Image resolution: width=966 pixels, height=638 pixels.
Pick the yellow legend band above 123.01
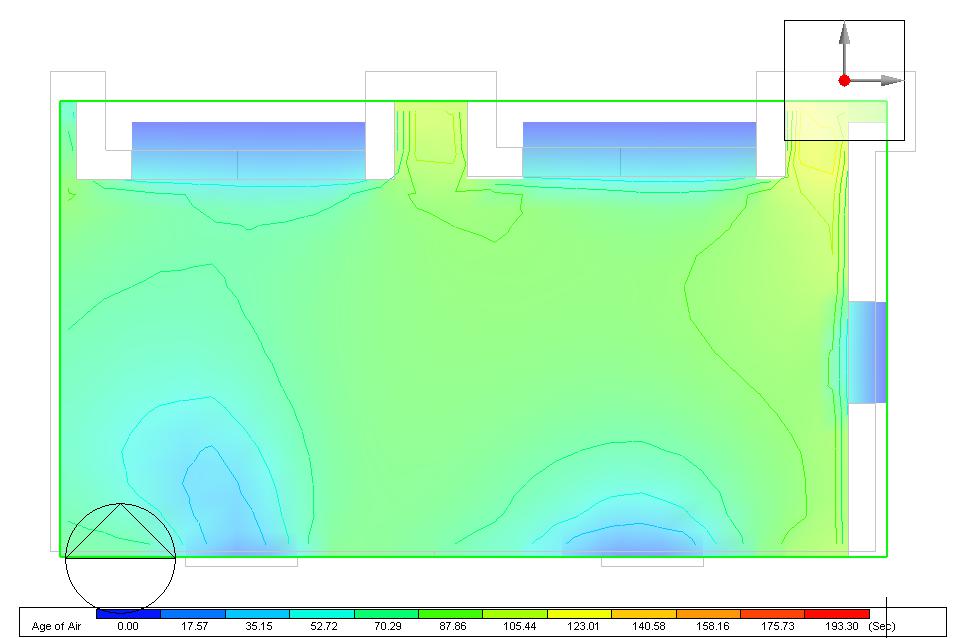click(x=580, y=614)
